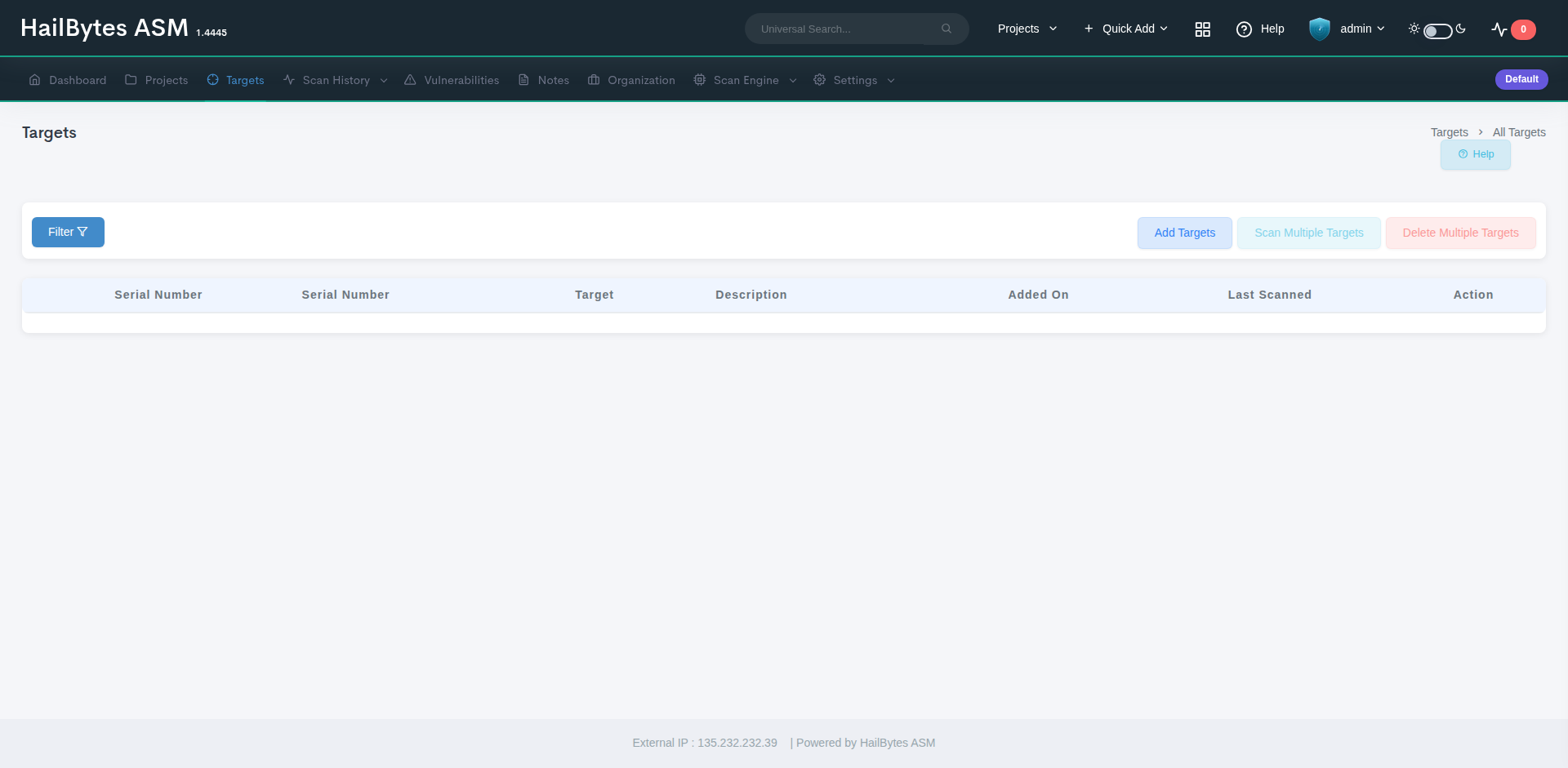Click the light blue Help button below breadcrumb

tap(1476, 154)
